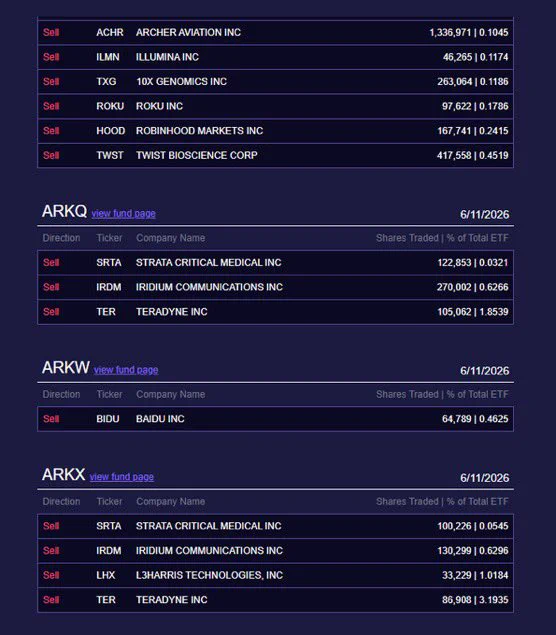The width and height of the screenshot is (556, 635).
Task: Click the ARKX Strata row with 100,226 shares
Action: [x=275, y=526]
